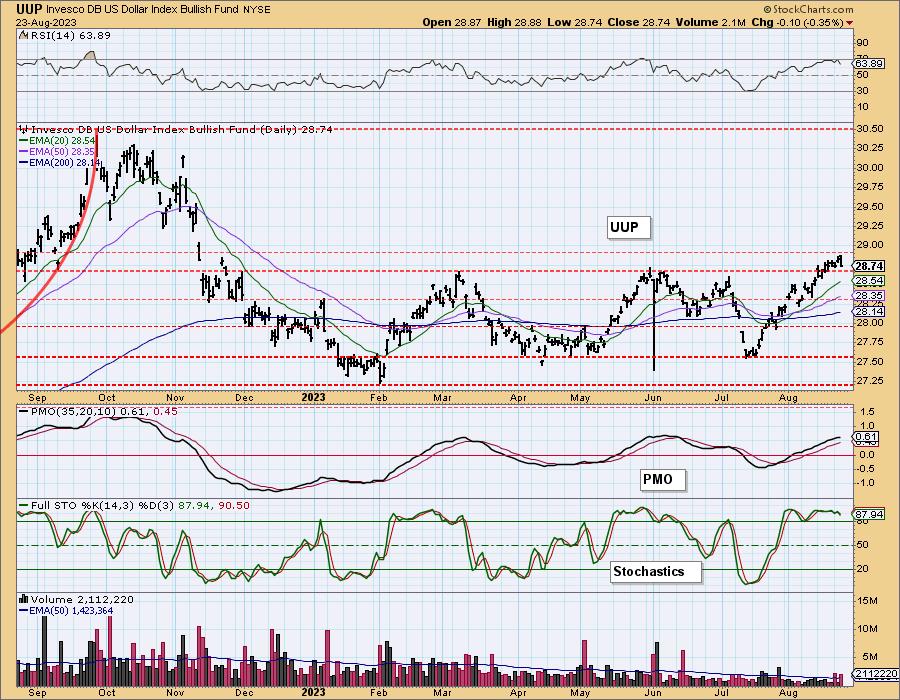The height and width of the screenshot is (700, 900).
Task: Click the EMA(50) 28.35 legend entry
Action: pos(57,151)
